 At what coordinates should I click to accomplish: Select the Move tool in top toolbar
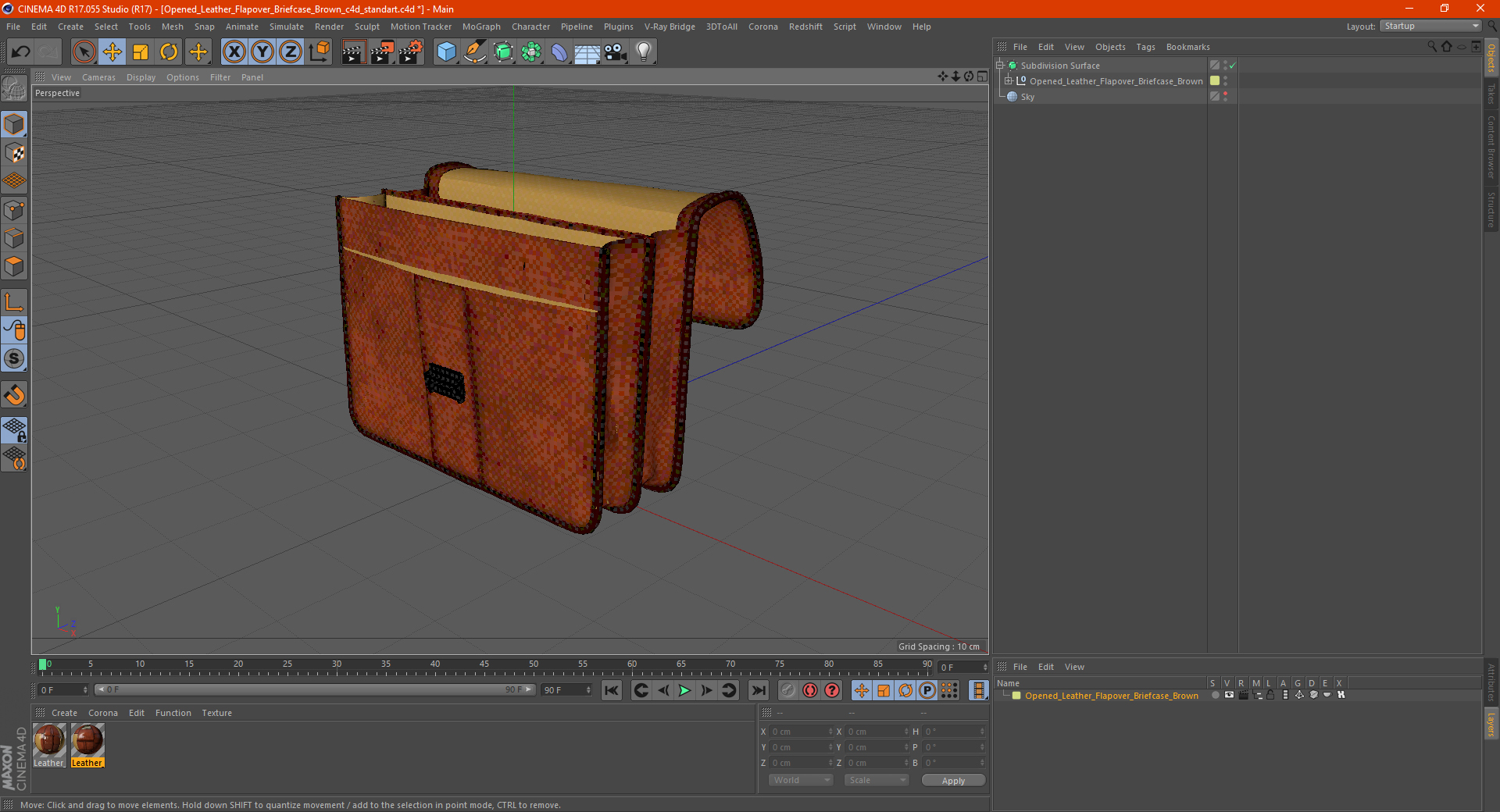[x=112, y=52]
